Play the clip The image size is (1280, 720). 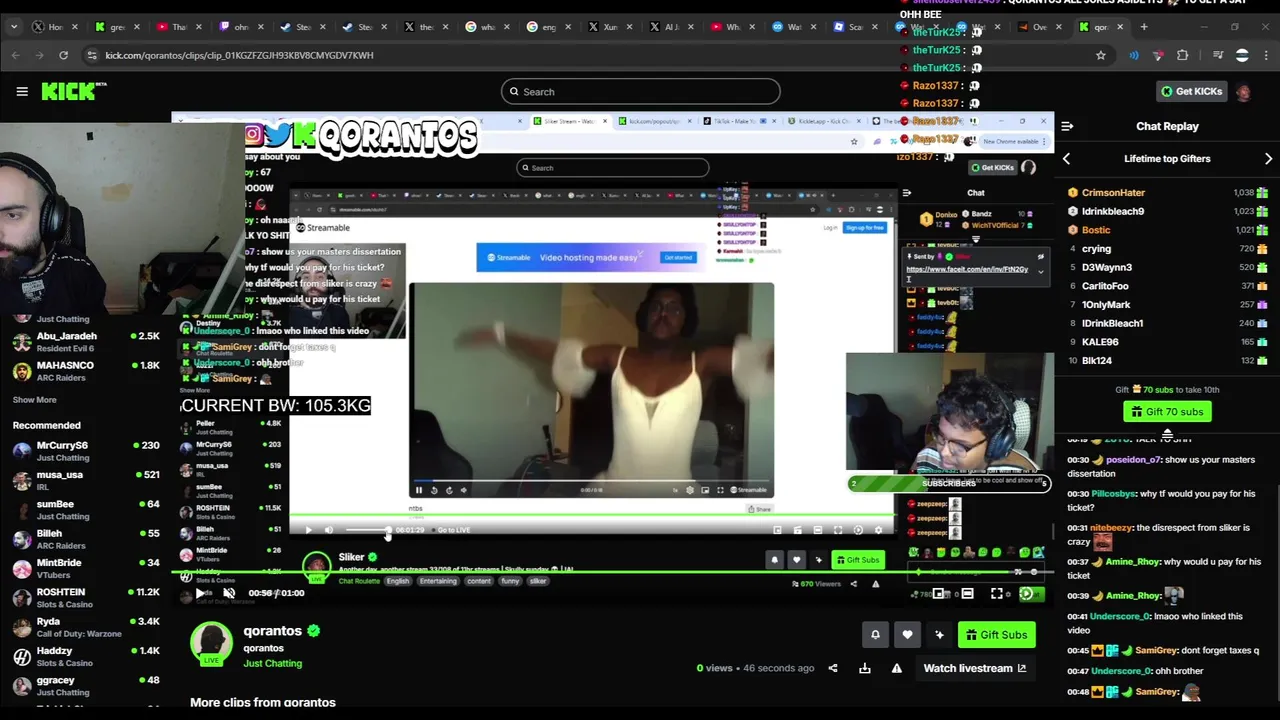click(200, 593)
